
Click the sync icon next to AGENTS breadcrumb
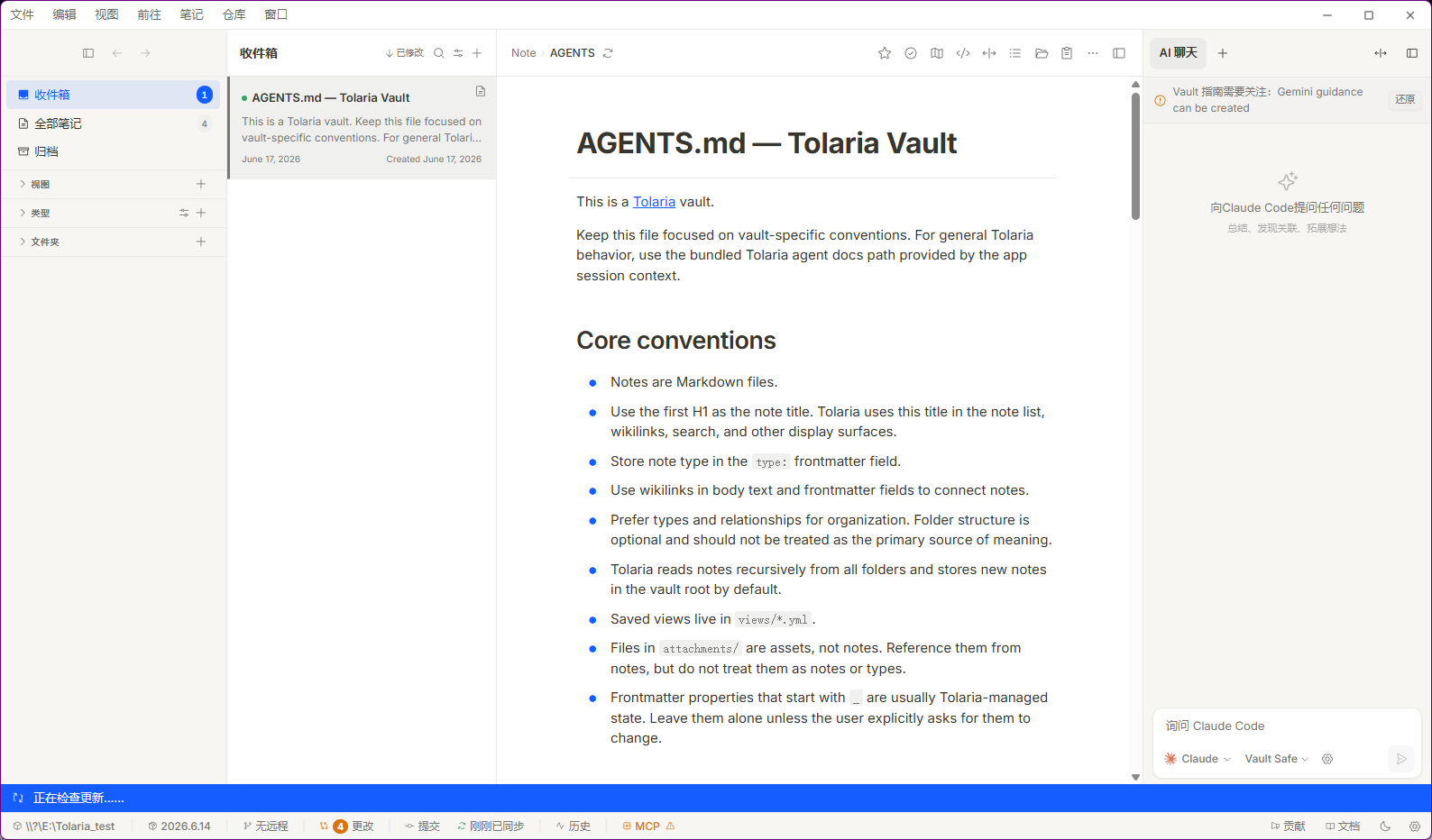(x=608, y=53)
